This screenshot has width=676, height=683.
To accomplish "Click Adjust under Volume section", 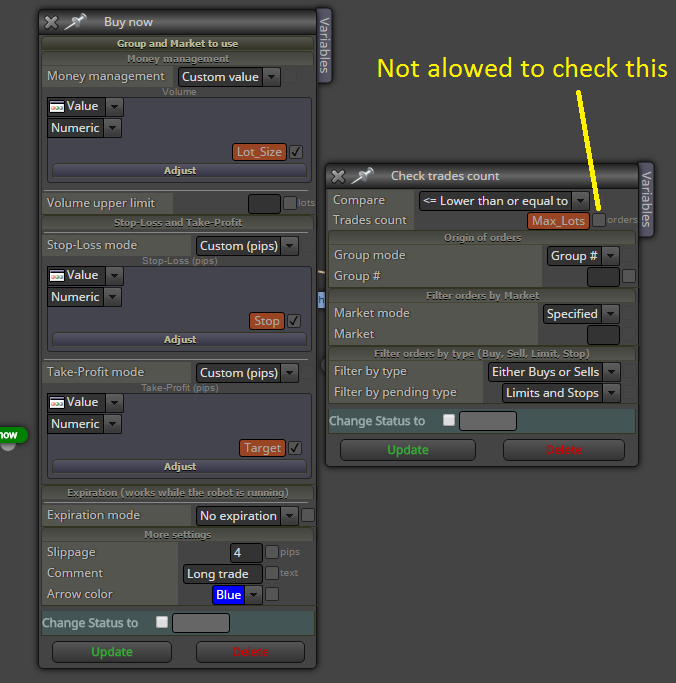I will [x=179, y=171].
